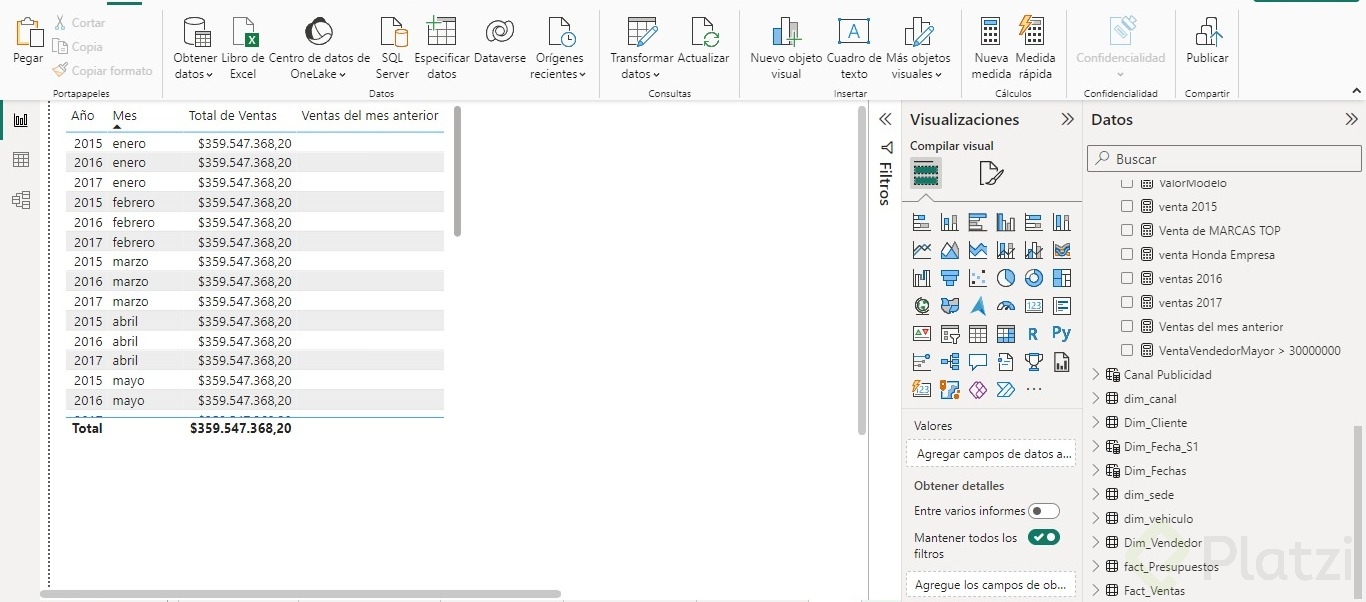Select the area chart visual
1366x602 pixels.
click(x=950, y=250)
